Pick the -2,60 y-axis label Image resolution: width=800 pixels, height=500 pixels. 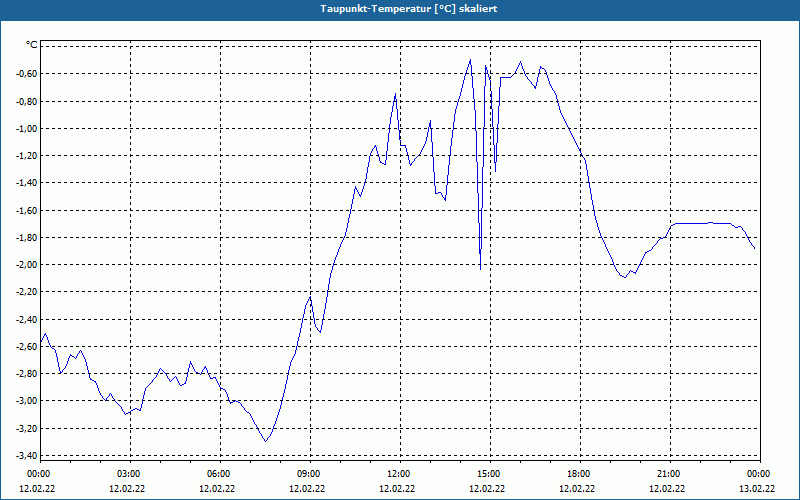[x=27, y=346]
